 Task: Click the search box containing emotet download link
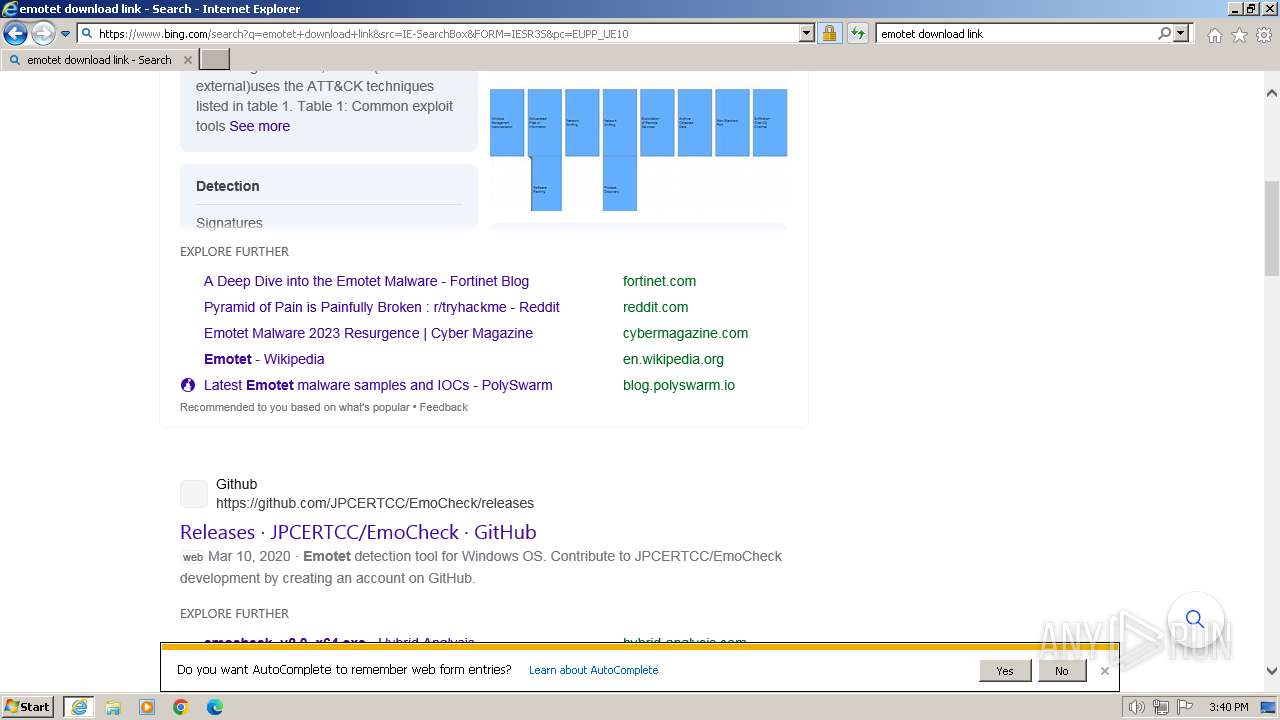(x=1015, y=33)
